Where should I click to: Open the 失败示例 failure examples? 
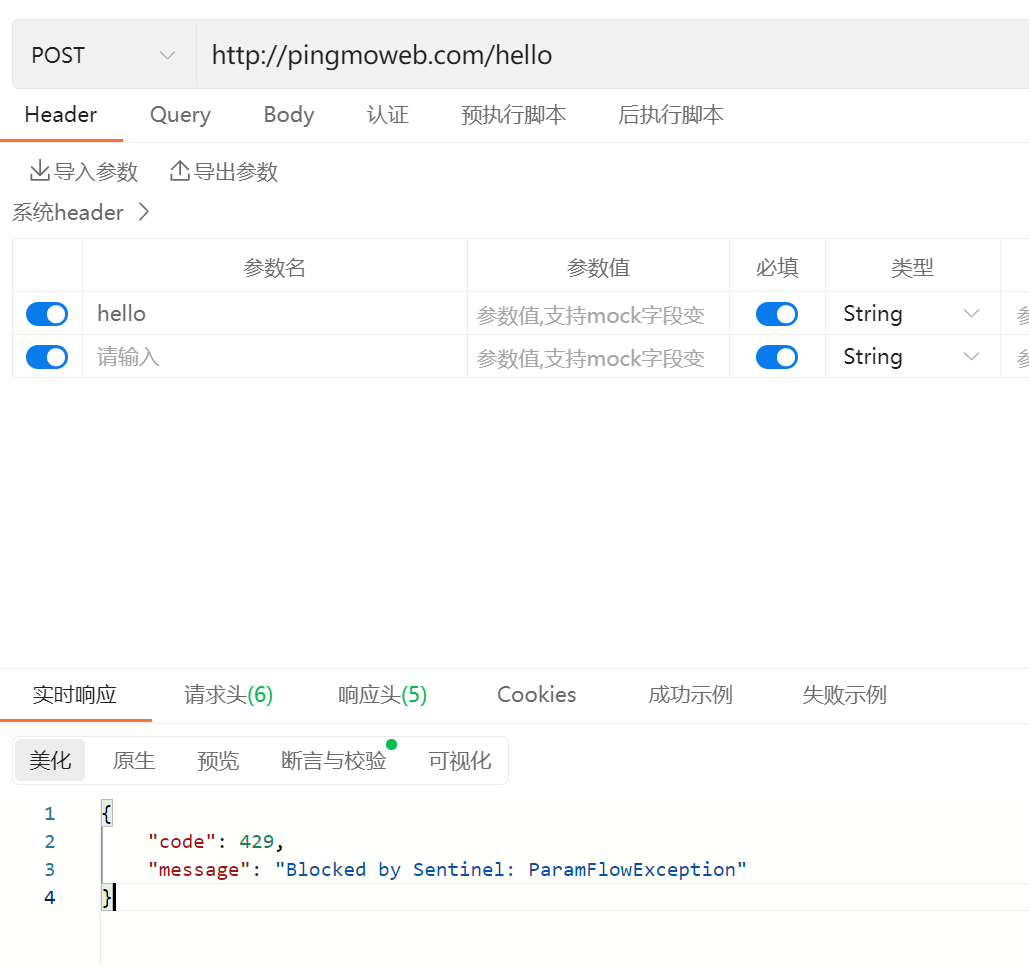coord(843,694)
